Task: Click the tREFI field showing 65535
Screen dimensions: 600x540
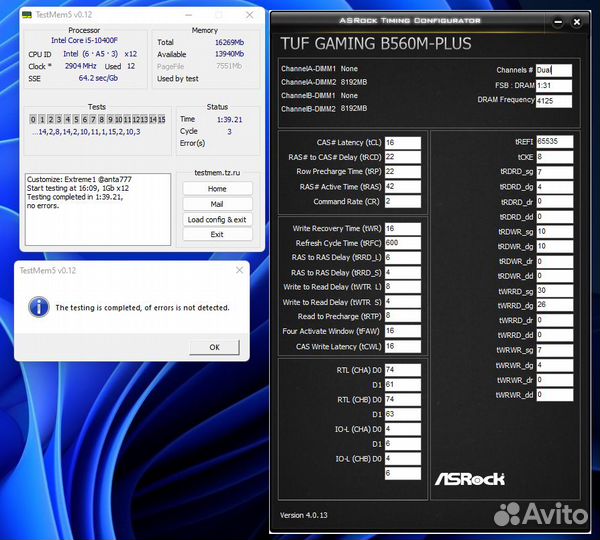Action: [554, 141]
